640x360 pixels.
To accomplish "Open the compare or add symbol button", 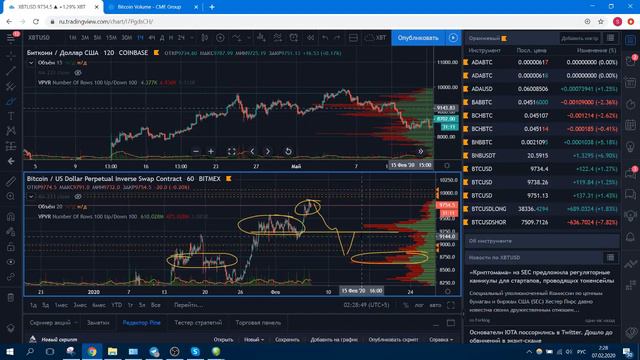I will (x=220, y=38).
